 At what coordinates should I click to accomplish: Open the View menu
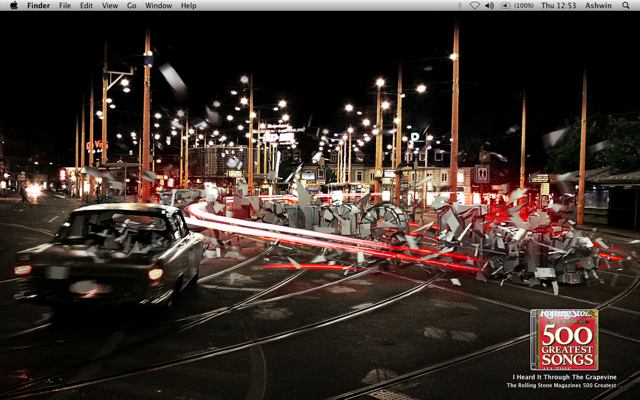click(110, 6)
